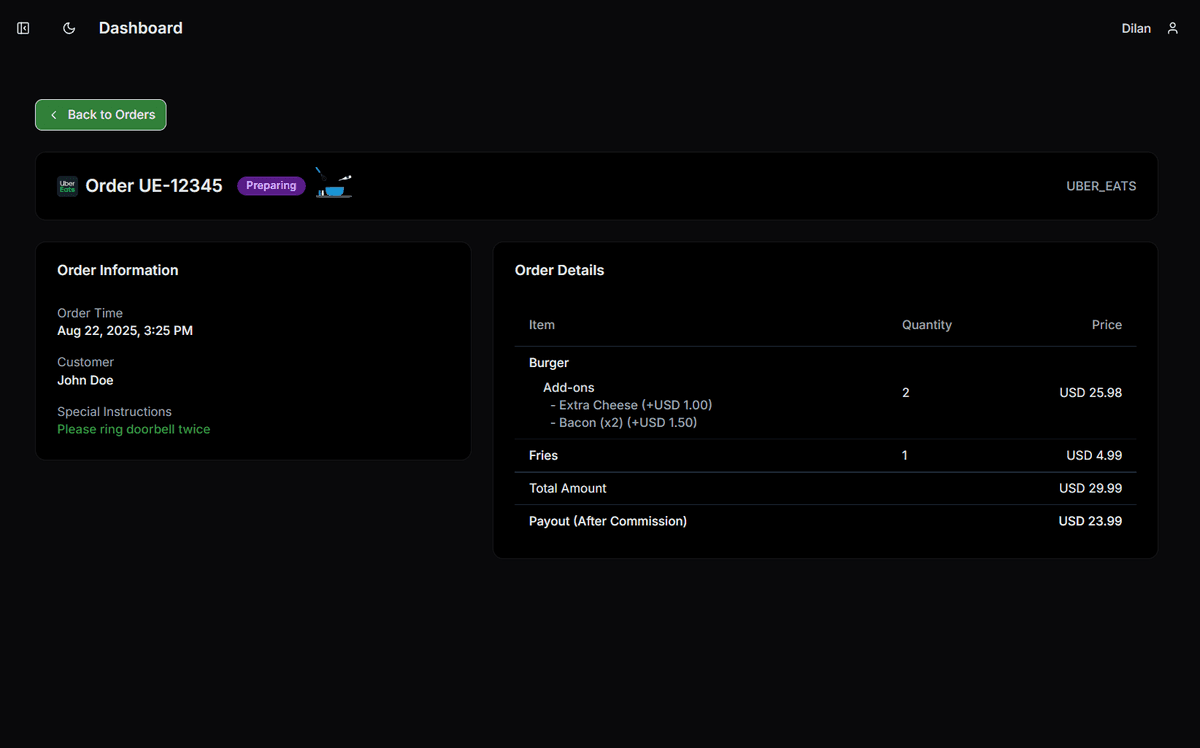Screen dimensions: 1200x748
Task: Click the Preparing status badge
Action: point(271,186)
